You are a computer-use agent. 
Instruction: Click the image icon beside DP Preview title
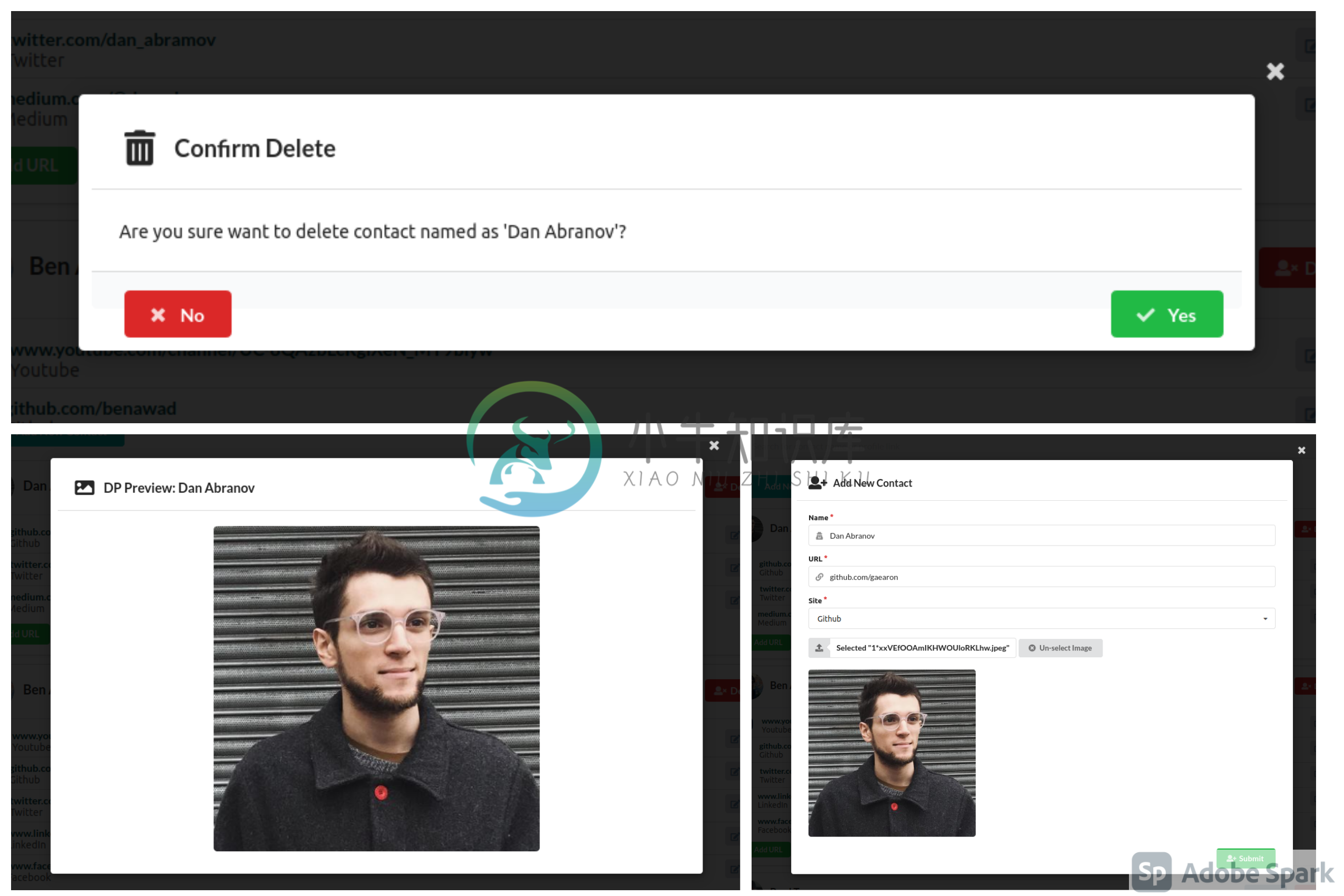[84, 488]
